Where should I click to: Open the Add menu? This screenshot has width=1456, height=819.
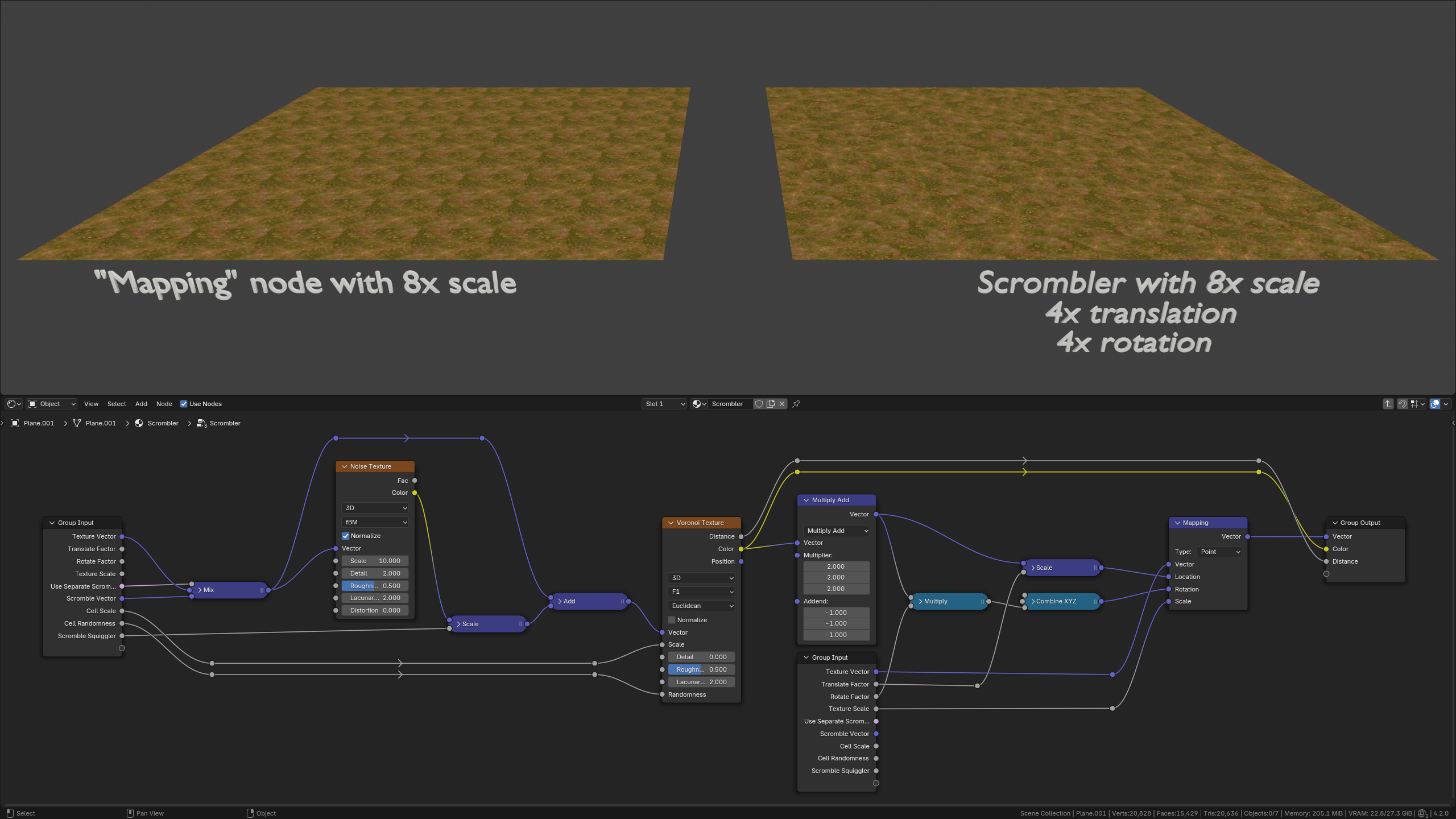point(141,404)
